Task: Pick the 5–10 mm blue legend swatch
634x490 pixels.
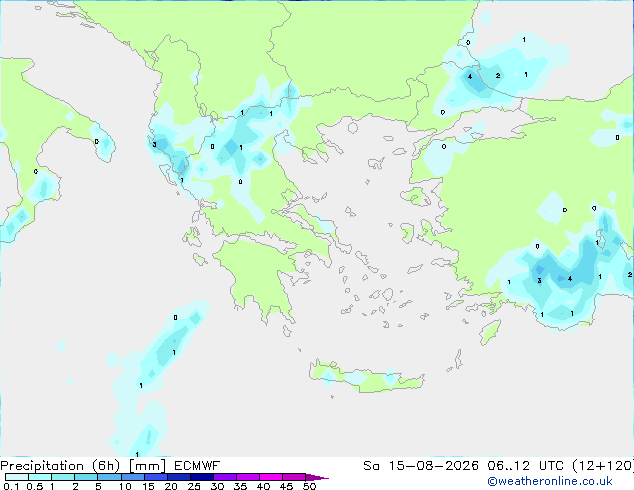Action: pos(109,477)
